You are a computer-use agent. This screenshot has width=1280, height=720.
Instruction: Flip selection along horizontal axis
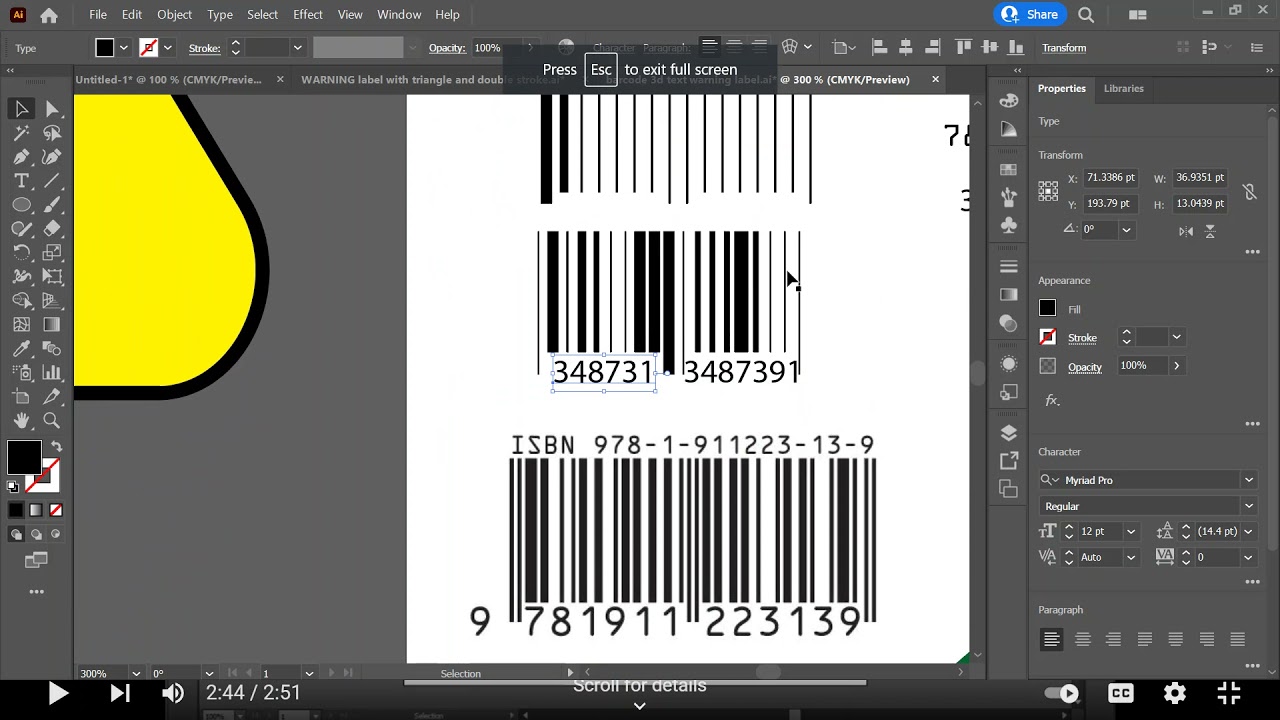(x=1186, y=231)
